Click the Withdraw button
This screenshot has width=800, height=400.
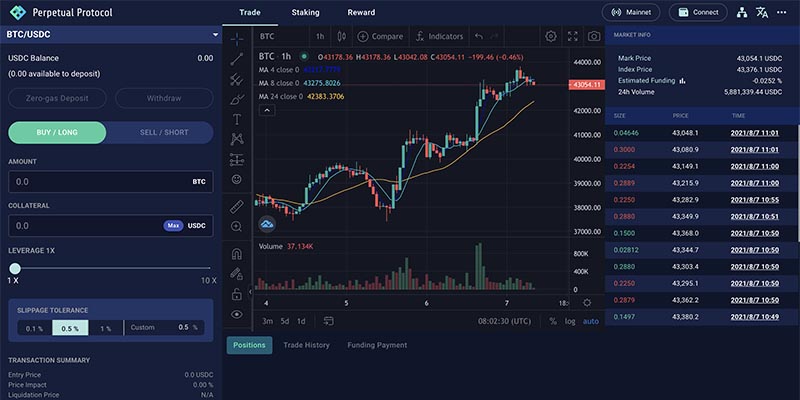click(x=164, y=98)
